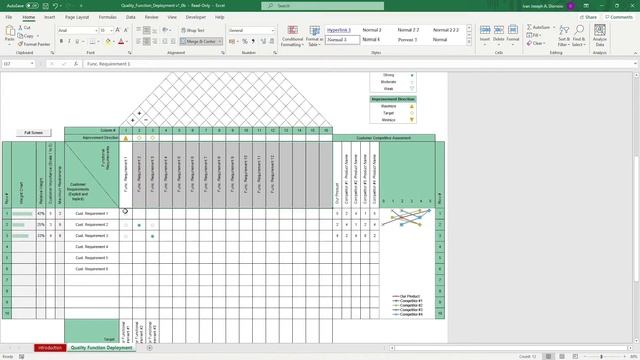Screen dimensions: 640x360
Task: Open Sort & Filter menu
Action: (x=564, y=36)
